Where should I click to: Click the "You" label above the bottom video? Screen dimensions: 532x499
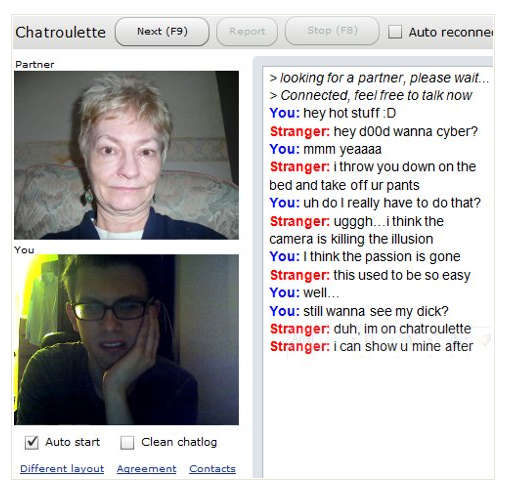(24, 250)
